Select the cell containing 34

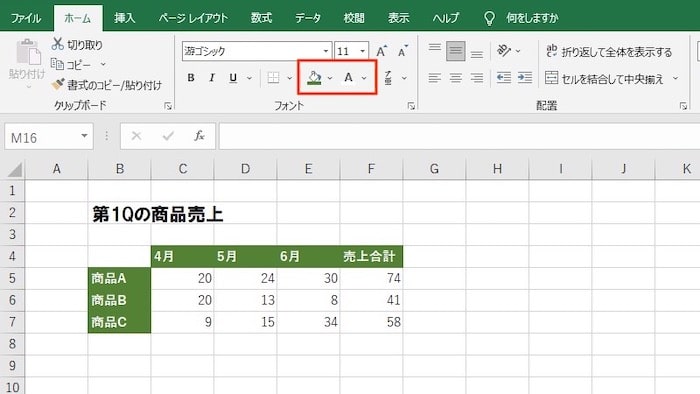[308, 322]
